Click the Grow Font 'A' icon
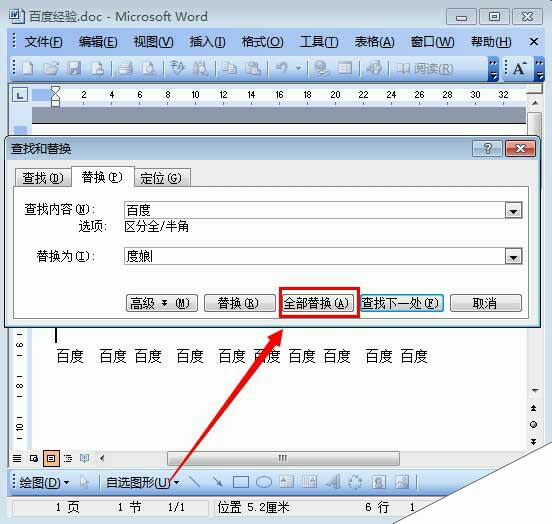The image size is (552, 524). coord(519,68)
